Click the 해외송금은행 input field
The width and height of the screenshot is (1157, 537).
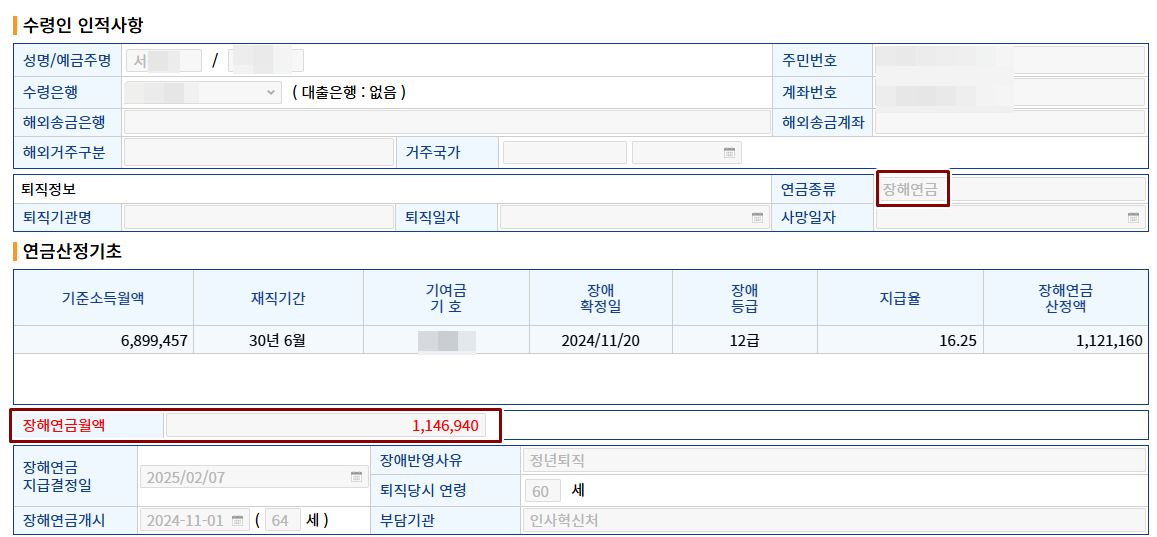447,123
